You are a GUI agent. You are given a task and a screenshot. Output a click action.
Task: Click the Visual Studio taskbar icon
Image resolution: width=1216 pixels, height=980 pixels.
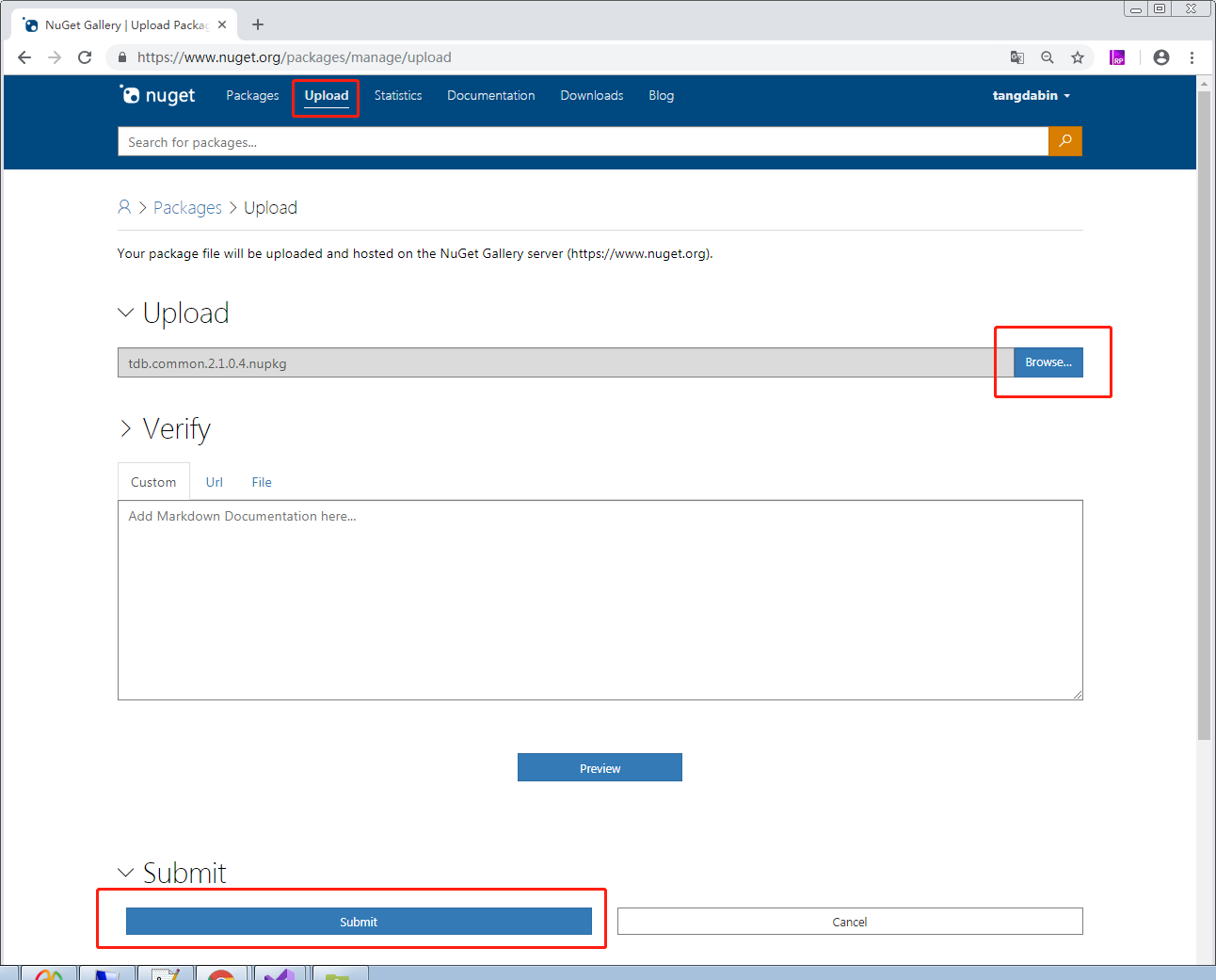tap(280, 973)
